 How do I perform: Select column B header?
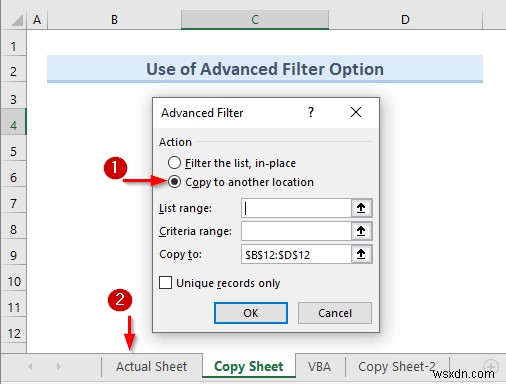pos(114,20)
